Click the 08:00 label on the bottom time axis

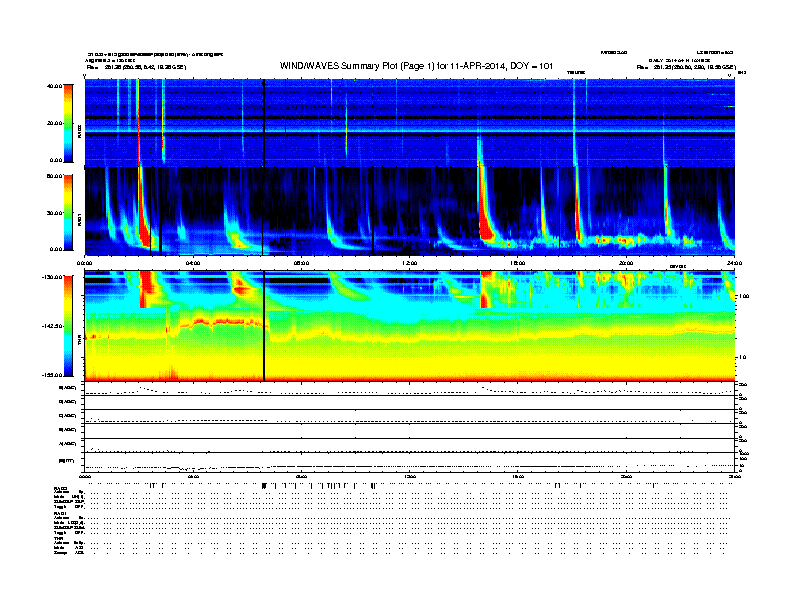click(x=301, y=476)
